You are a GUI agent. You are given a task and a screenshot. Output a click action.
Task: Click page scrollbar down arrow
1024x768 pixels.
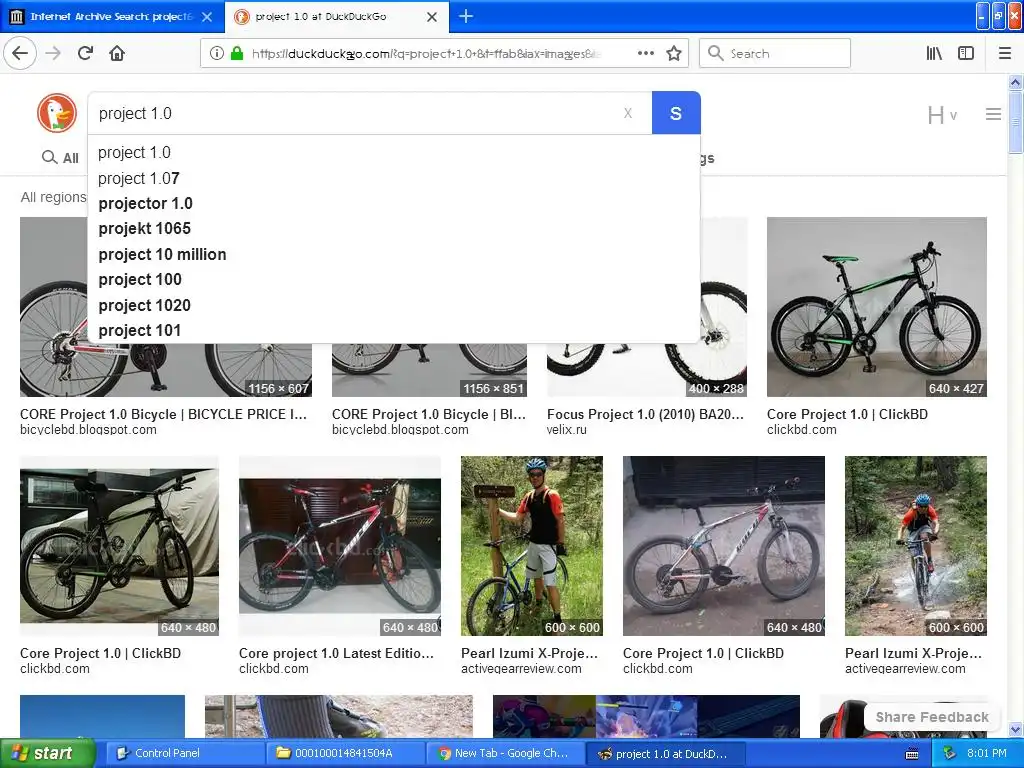click(1016, 729)
